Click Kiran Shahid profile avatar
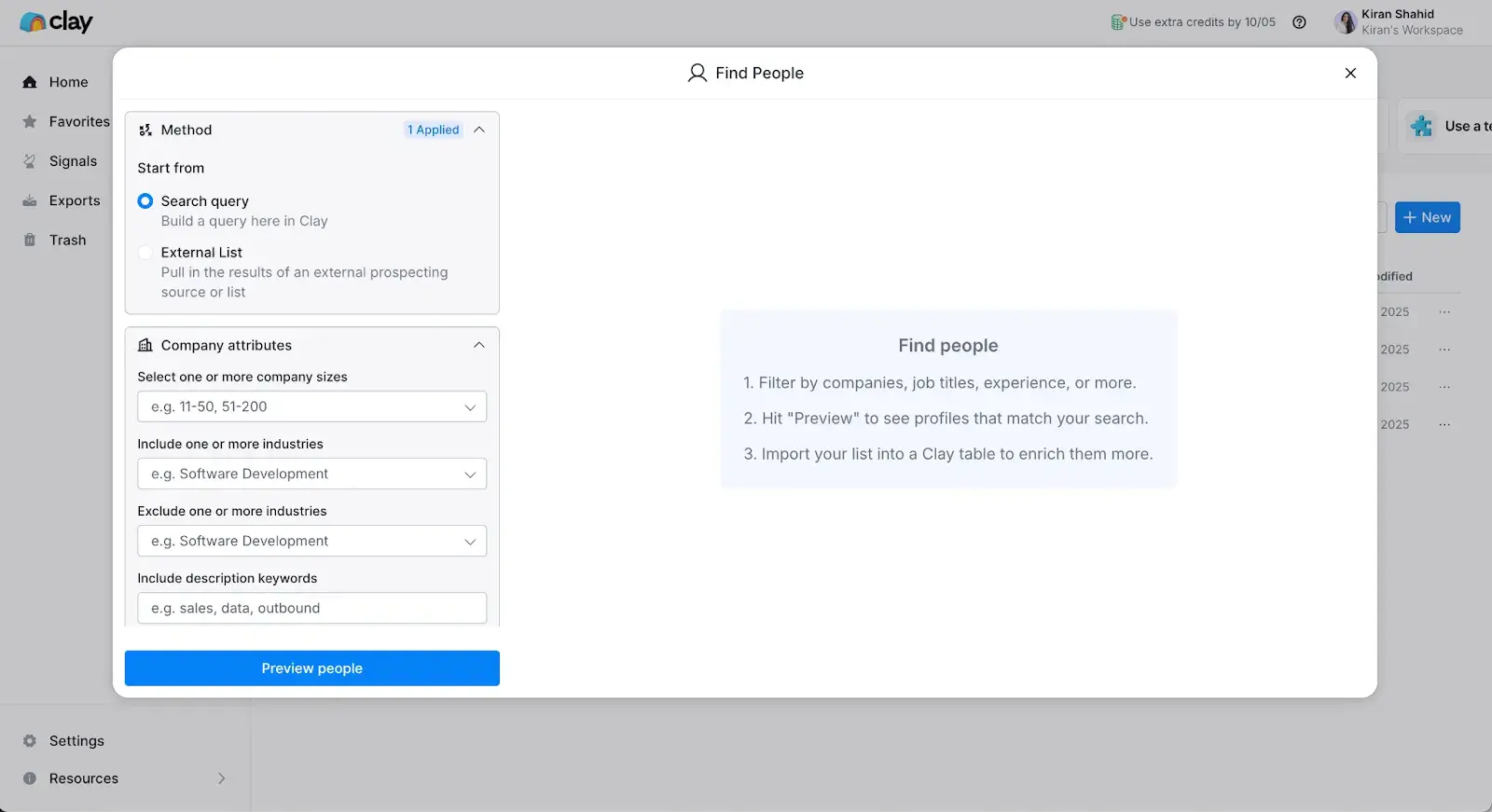The height and width of the screenshot is (812, 1492). click(x=1345, y=22)
